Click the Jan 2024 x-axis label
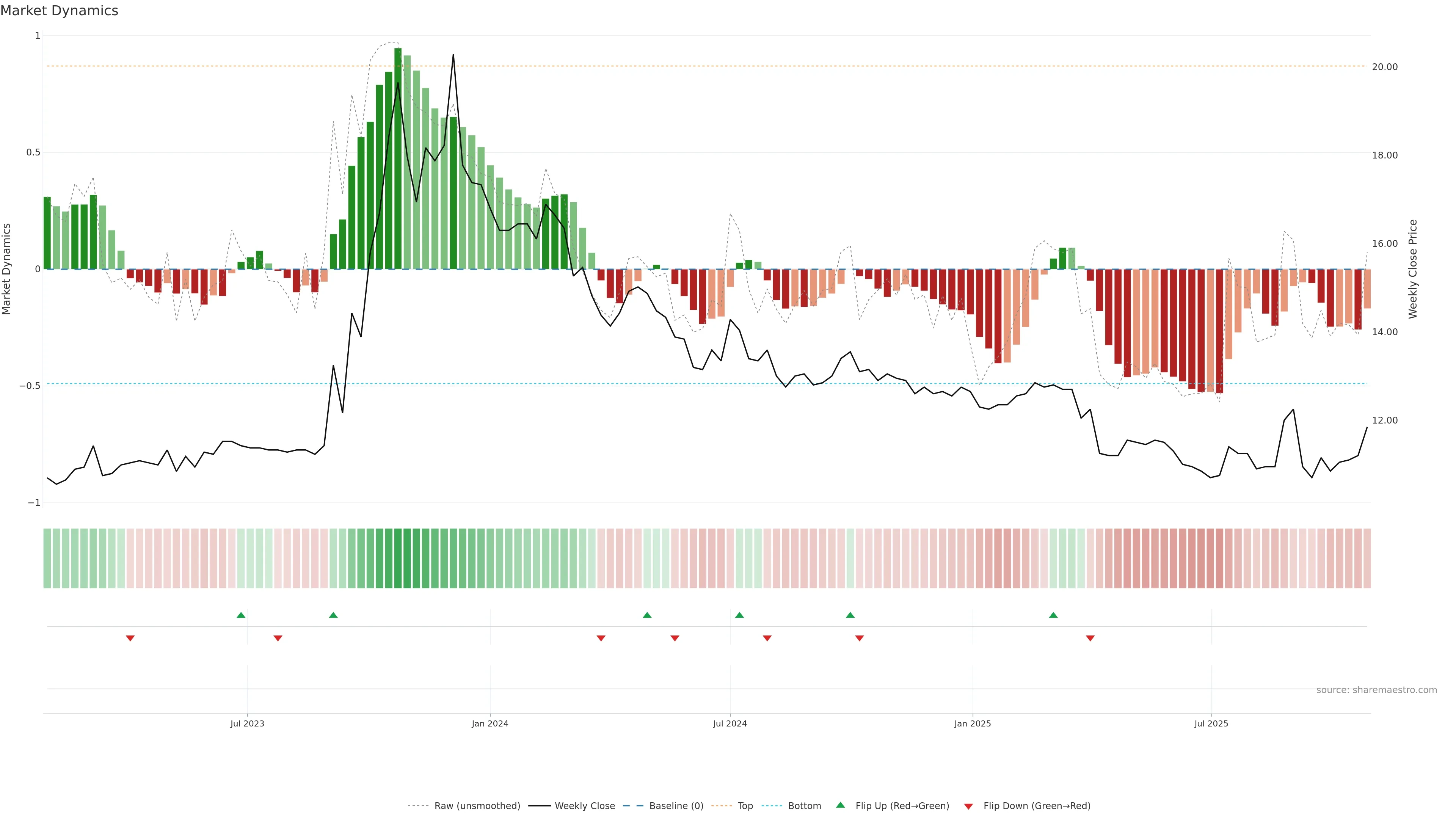The height and width of the screenshot is (819, 1456). pyautogui.click(x=490, y=723)
